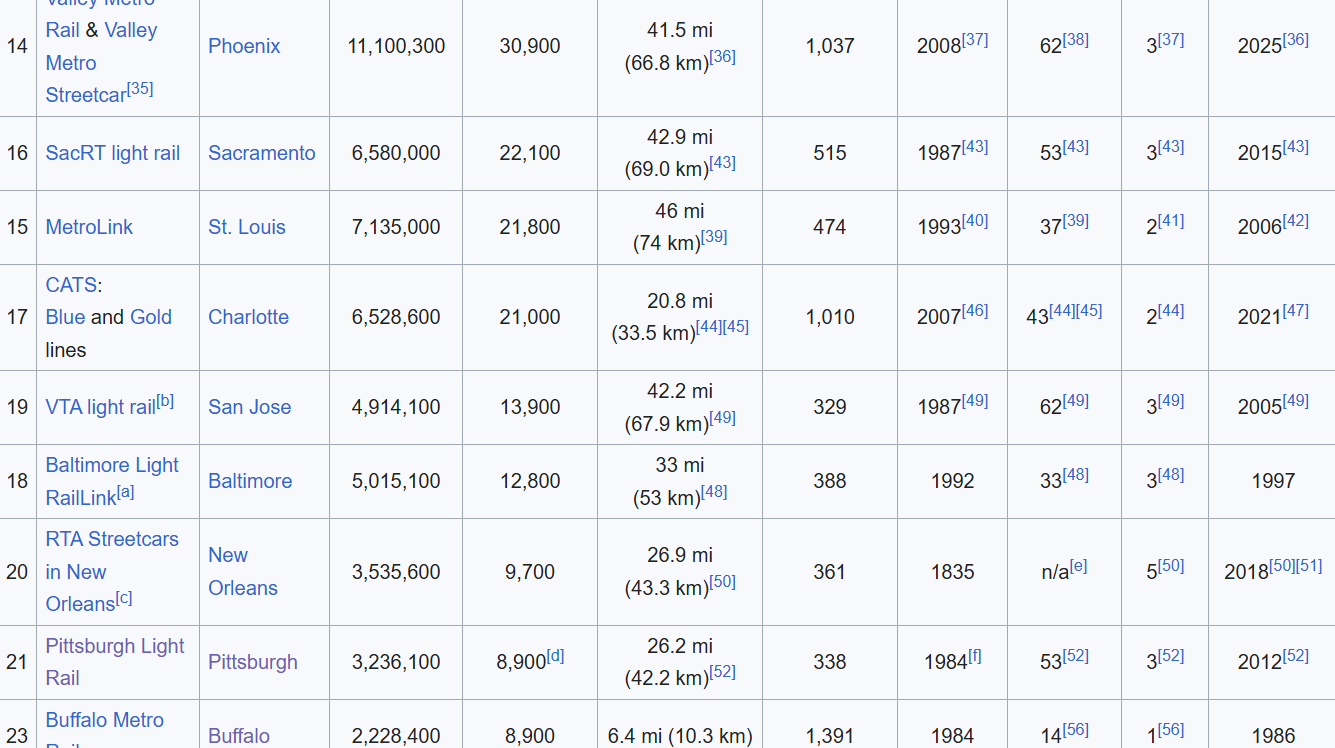Screen dimensions: 1335x748
Task: Select the cell reading 5,015,100
Action: pos(396,481)
